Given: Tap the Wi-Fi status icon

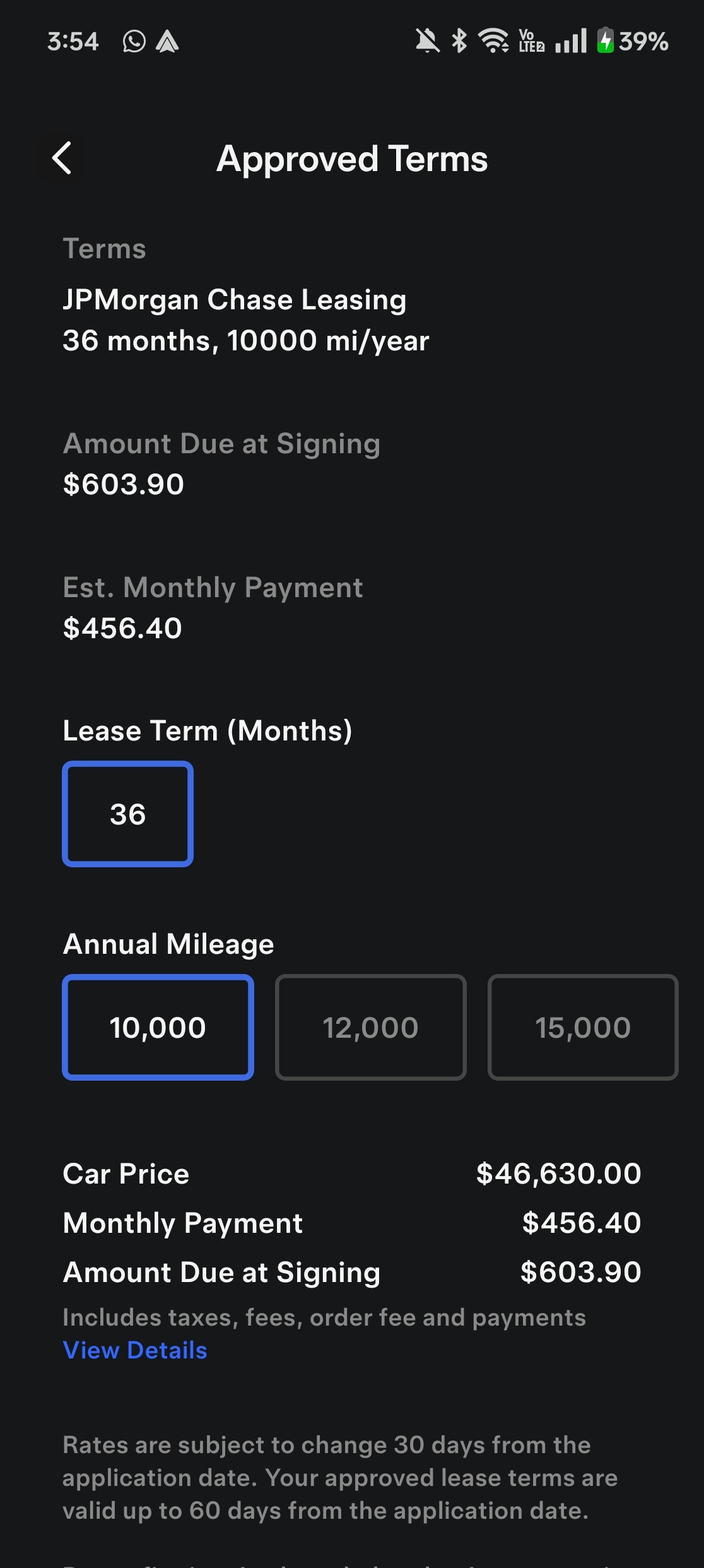Looking at the screenshot, I should pos(494,41).
